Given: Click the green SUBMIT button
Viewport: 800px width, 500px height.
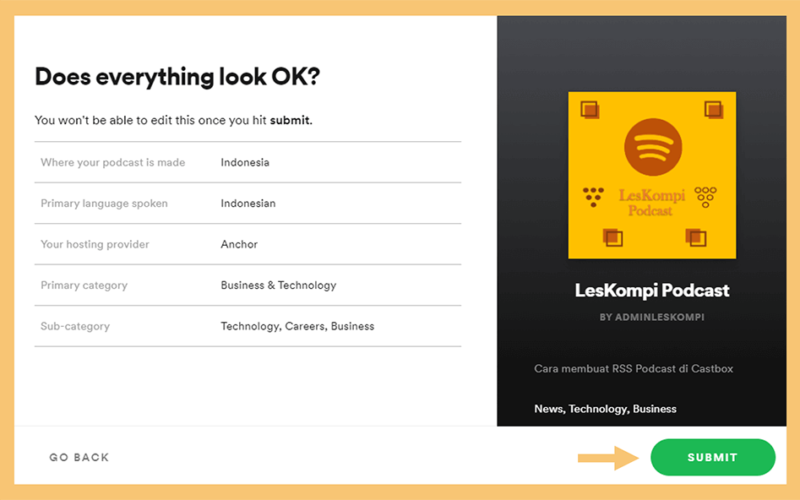Looking at the screenshot, I should (713, 457).
